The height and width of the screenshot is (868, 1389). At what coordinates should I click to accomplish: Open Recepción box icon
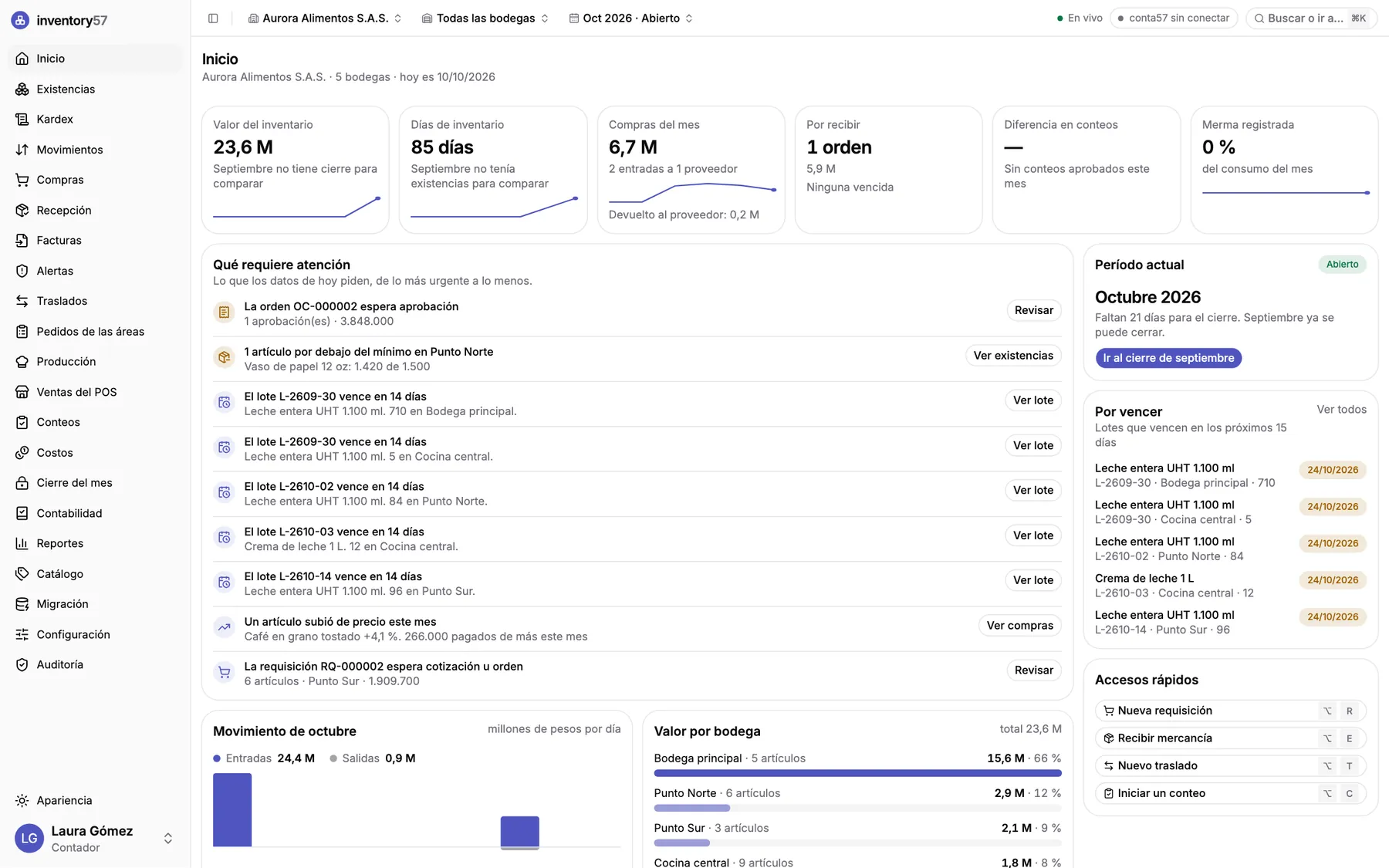pyautogui.click(x=22, y=210)
